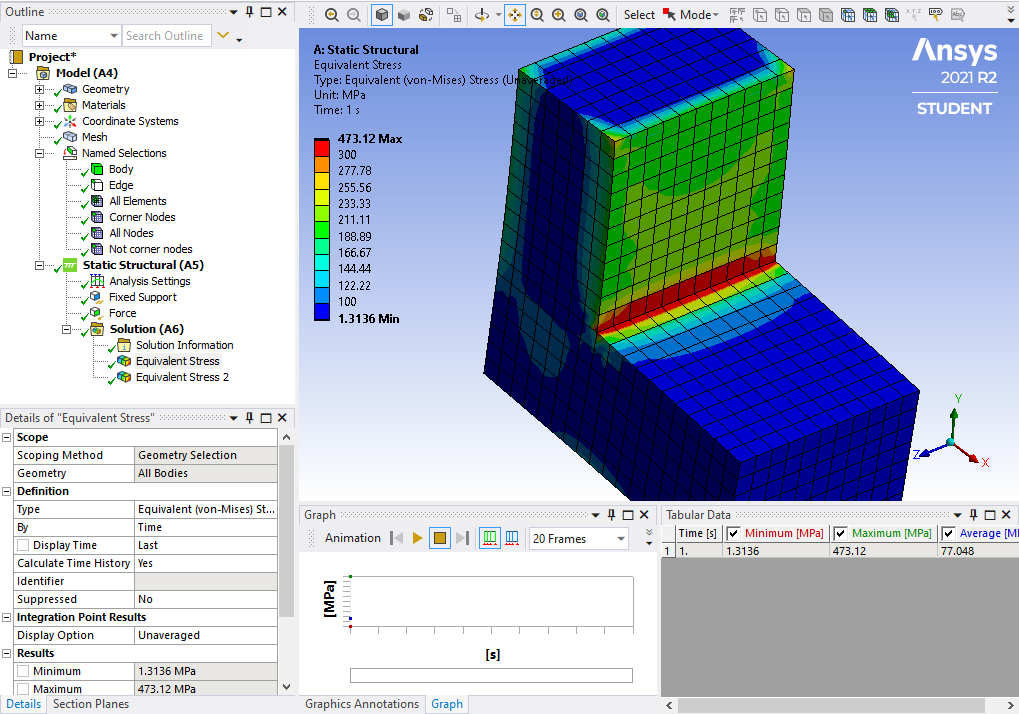The width and height of the screenshot is (1019, 714).
Task: Collapse the Integration Point Results section
Action: coord(6,617)
